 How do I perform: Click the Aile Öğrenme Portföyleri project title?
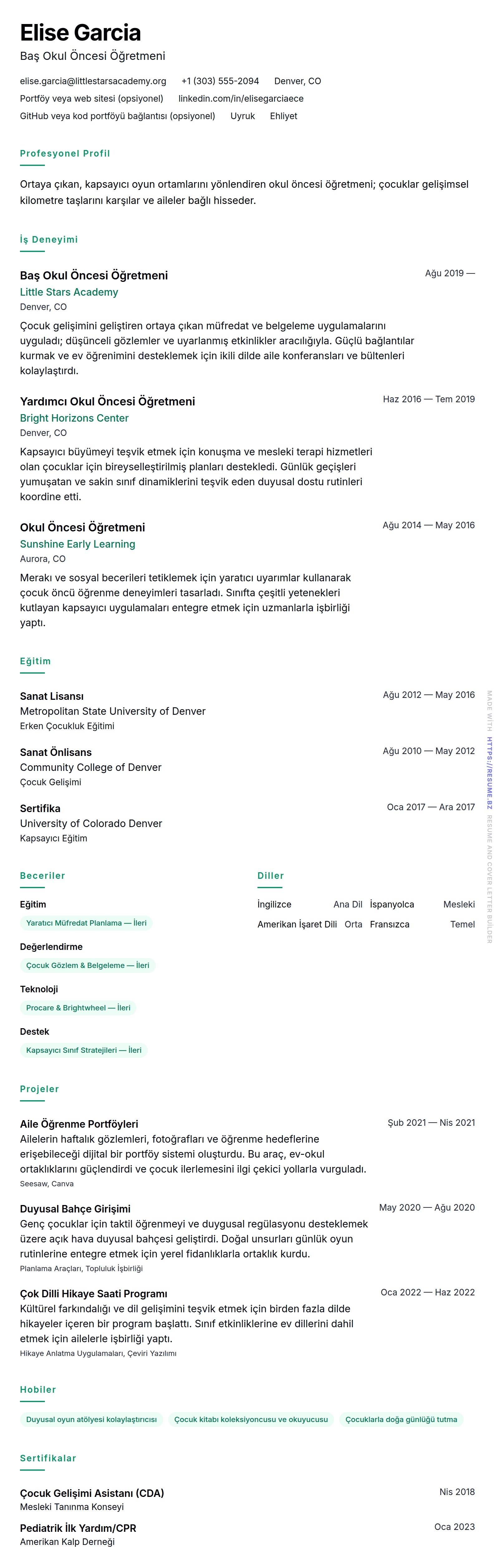tap(79, 1124)
